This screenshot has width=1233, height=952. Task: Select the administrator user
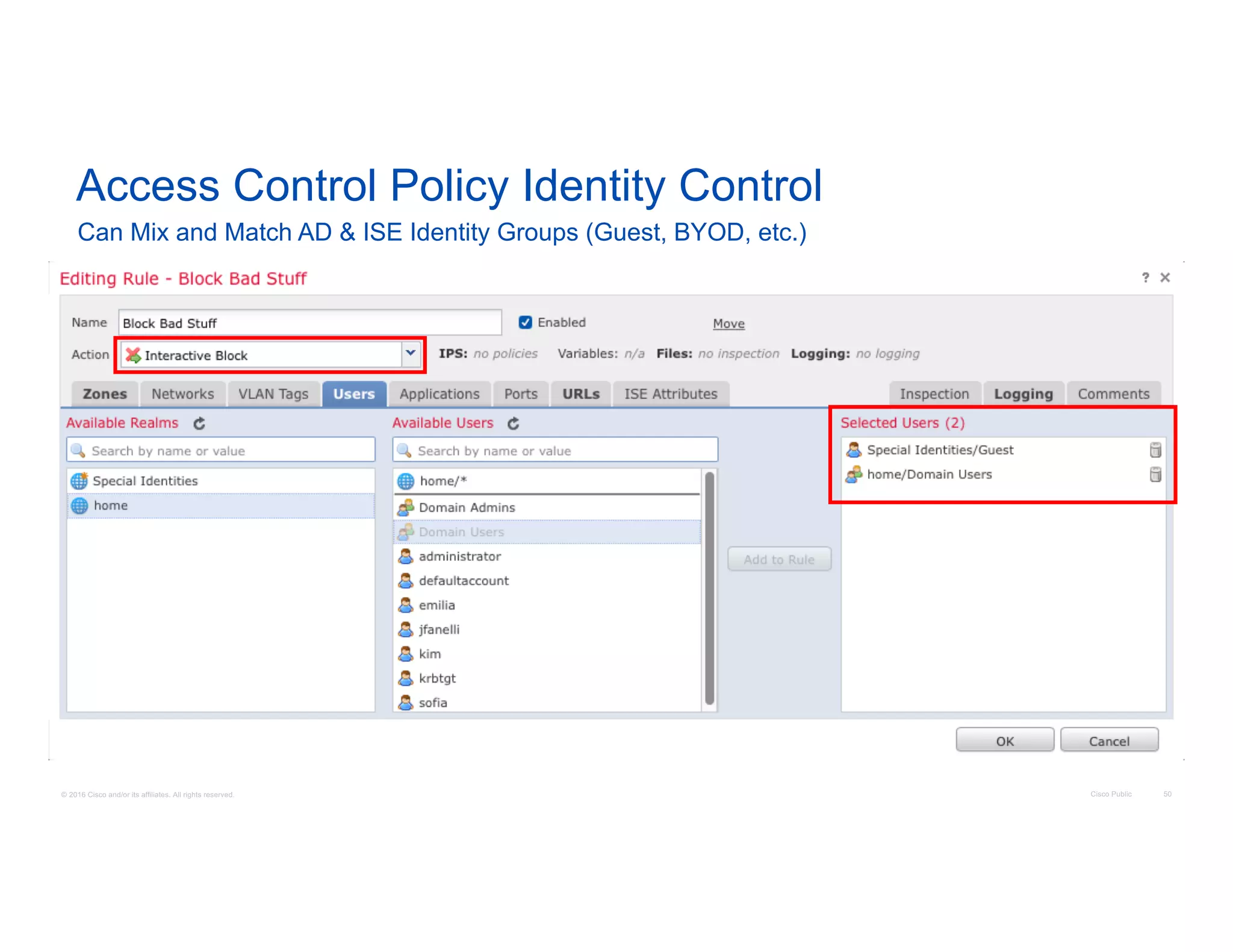547,556
